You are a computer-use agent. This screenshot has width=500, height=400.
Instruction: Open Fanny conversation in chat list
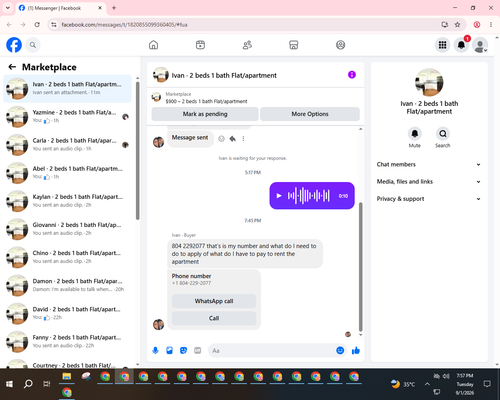click(67, 342)
